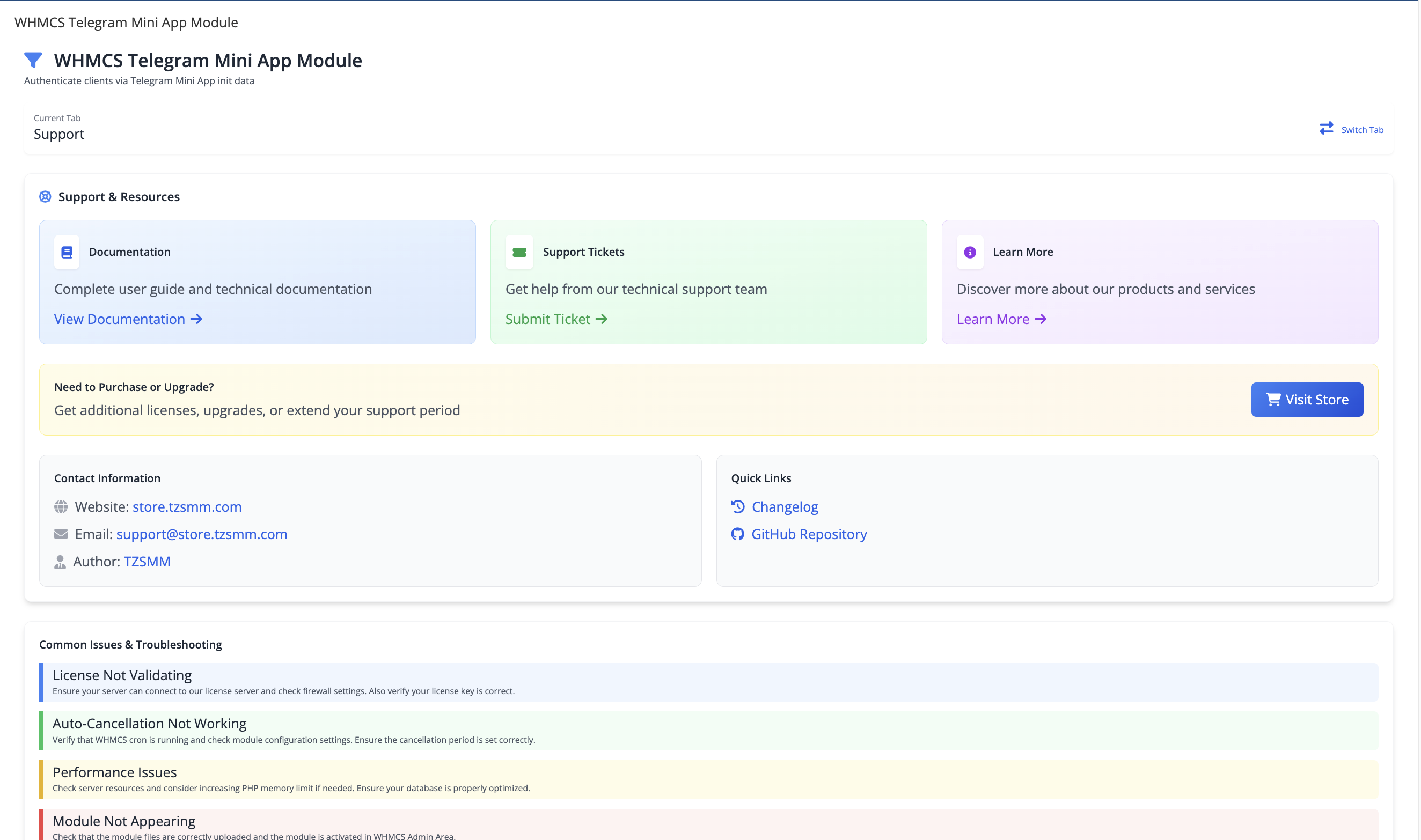Click the envelope icon beside the support email
Screen dimensions: 1421x840
pos(61,533)
